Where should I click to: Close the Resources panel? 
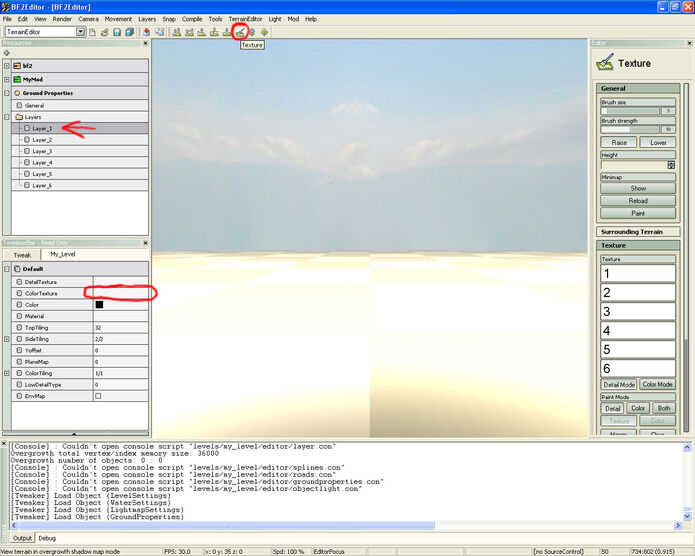pyautogui.click(x=145, y=43)
